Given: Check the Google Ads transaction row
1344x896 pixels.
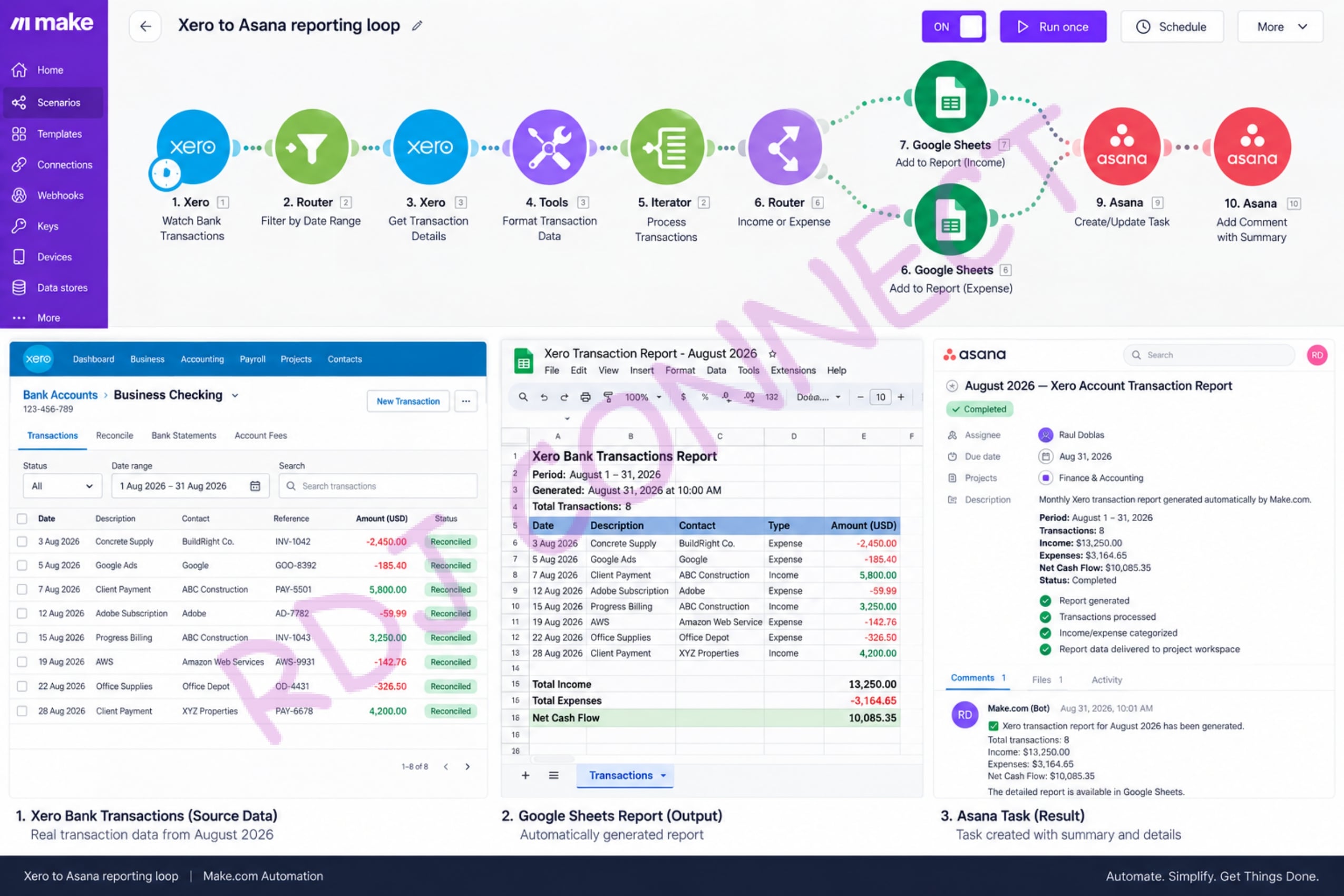Looking at the screenshot, I should coord(22,566).
